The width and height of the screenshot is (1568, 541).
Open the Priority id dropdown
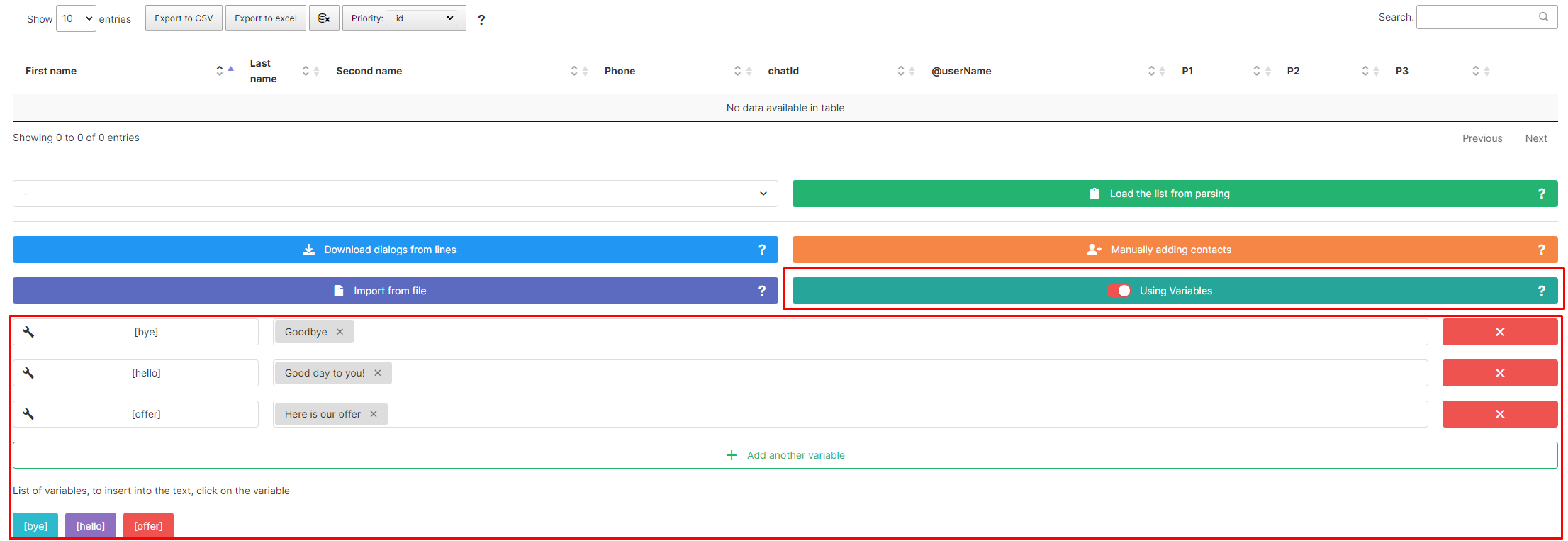click(x=424, y=18)
